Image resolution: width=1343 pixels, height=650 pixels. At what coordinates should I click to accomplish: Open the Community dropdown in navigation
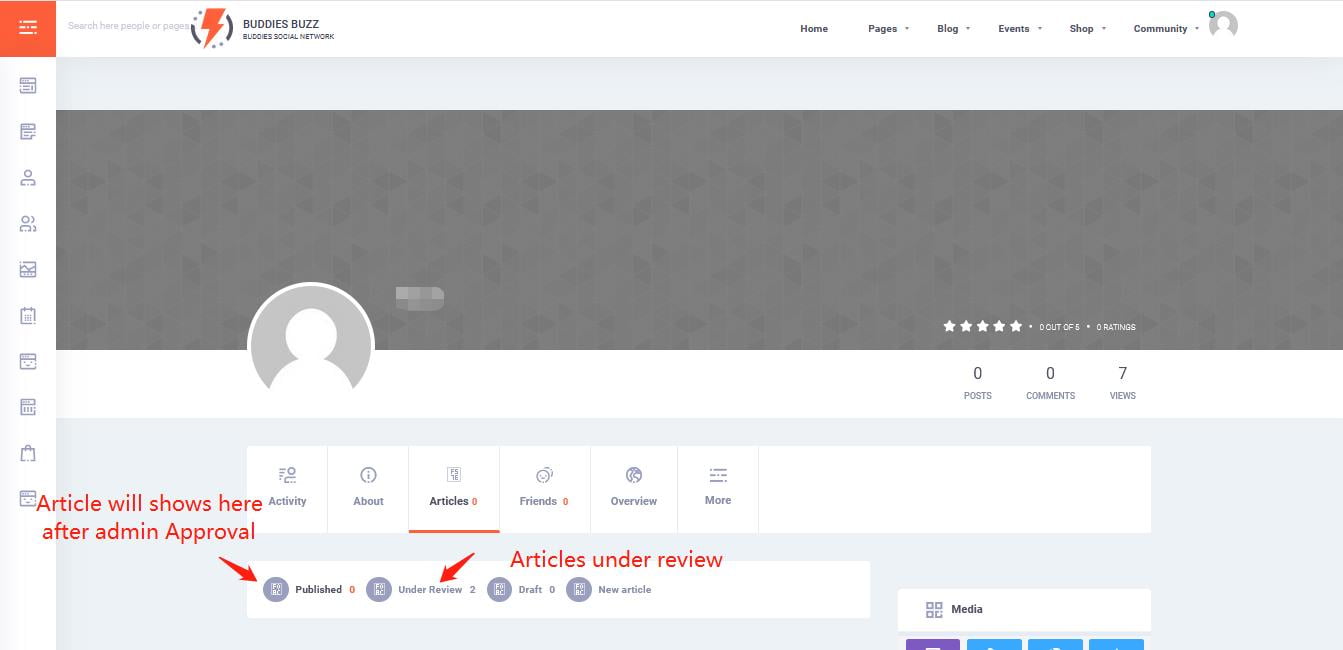pos(1164,29)
